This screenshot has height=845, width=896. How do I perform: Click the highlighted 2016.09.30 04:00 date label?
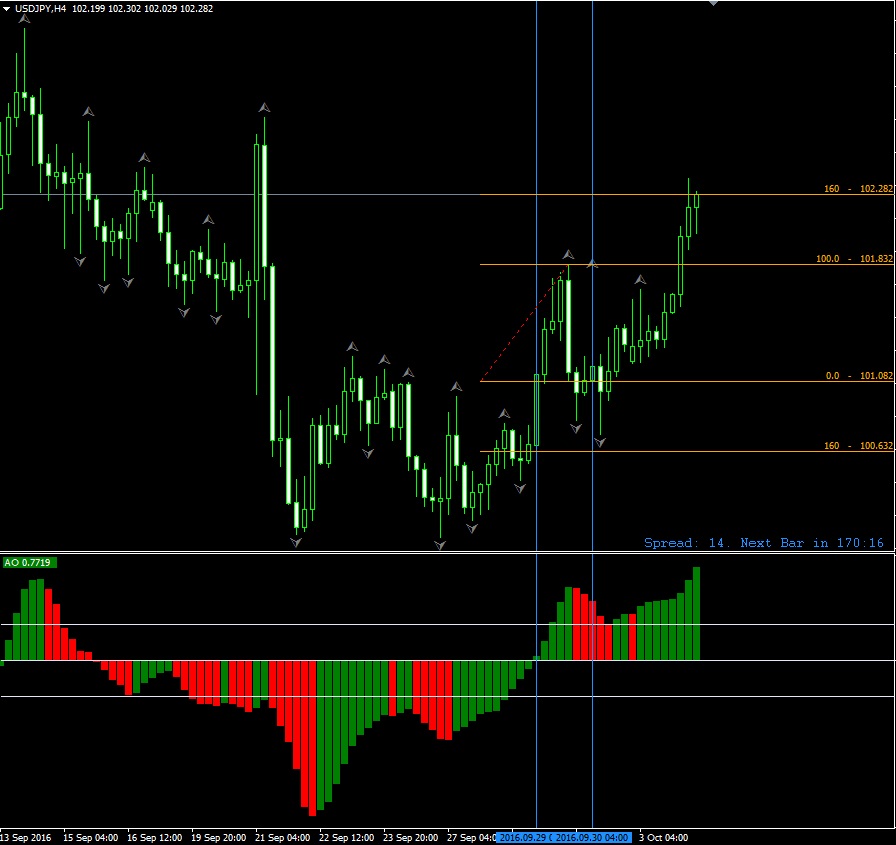pyautogui.click(x=592, y=838)
